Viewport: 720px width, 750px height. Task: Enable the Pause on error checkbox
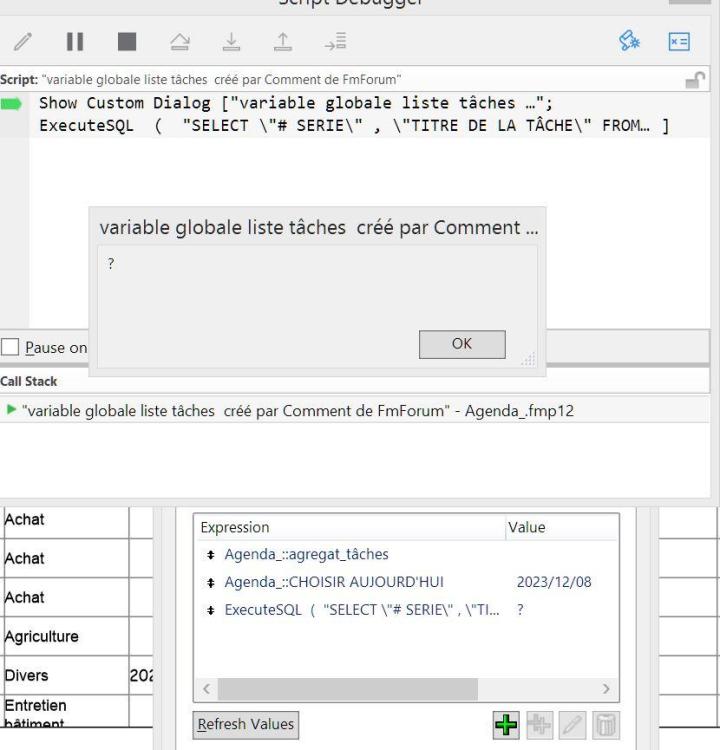(12, 347)
